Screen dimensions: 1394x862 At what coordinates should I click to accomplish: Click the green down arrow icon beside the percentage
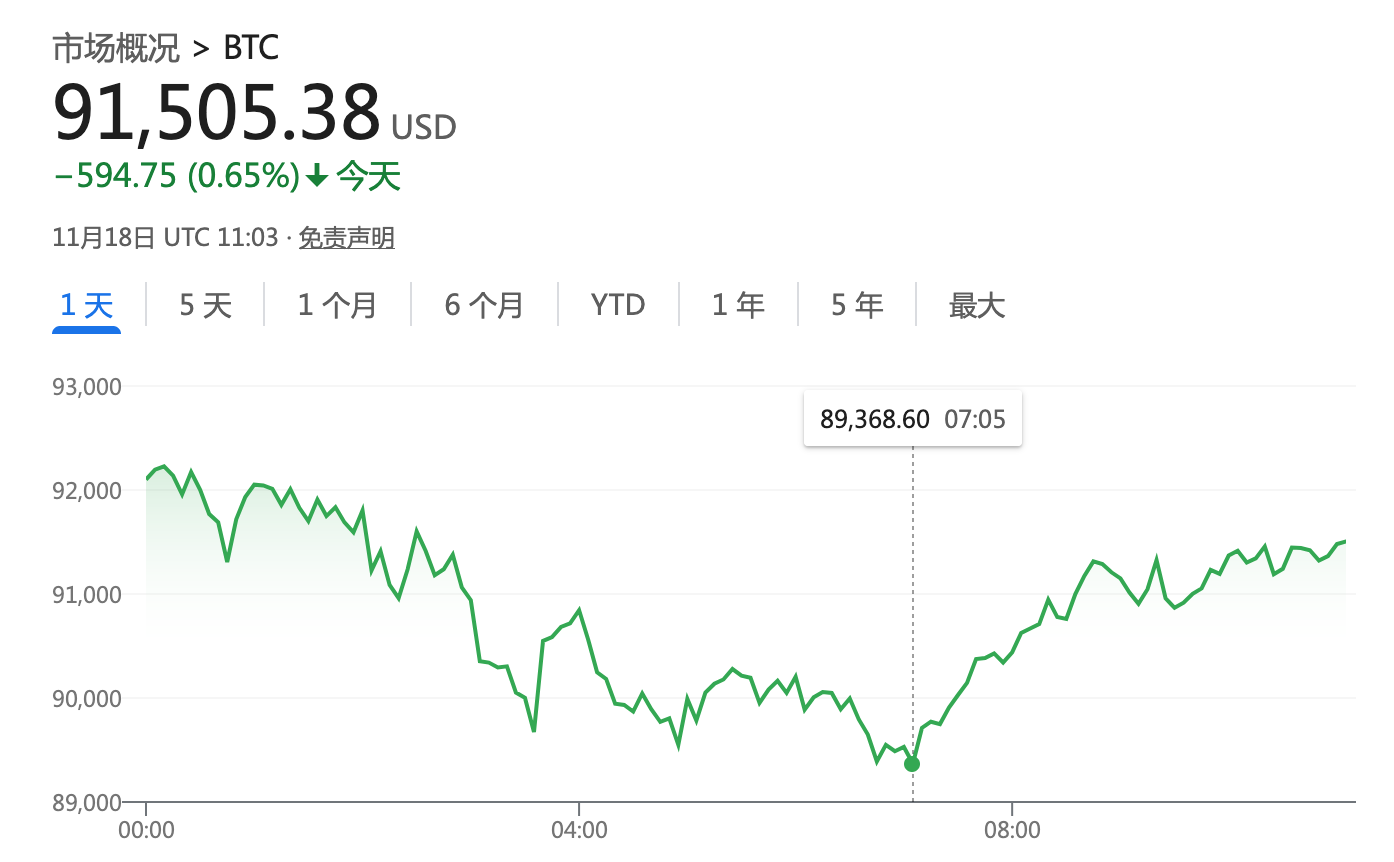[317, 177]
